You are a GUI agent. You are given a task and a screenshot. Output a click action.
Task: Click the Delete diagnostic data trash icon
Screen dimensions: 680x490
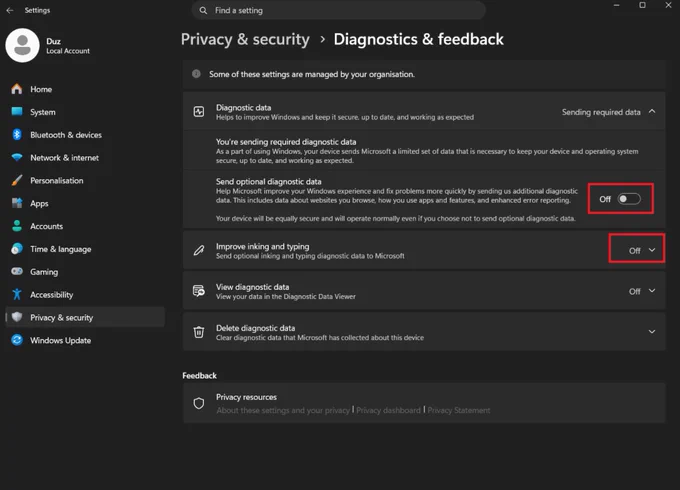pyautogui.click(x=199, y=332)
